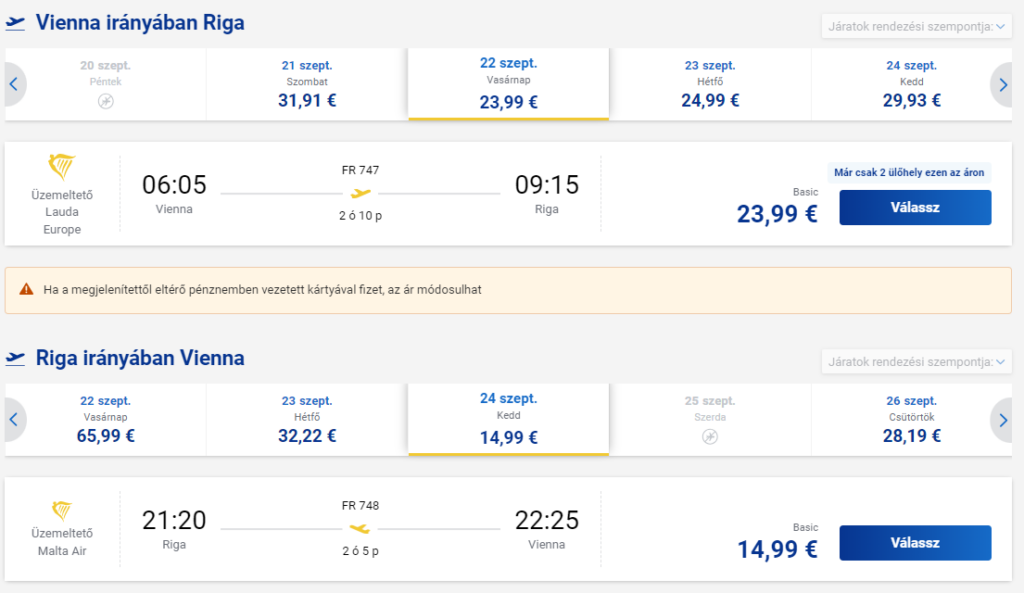Click Ryanair harp logo on Lauda Europe flight

pos(62,167)
